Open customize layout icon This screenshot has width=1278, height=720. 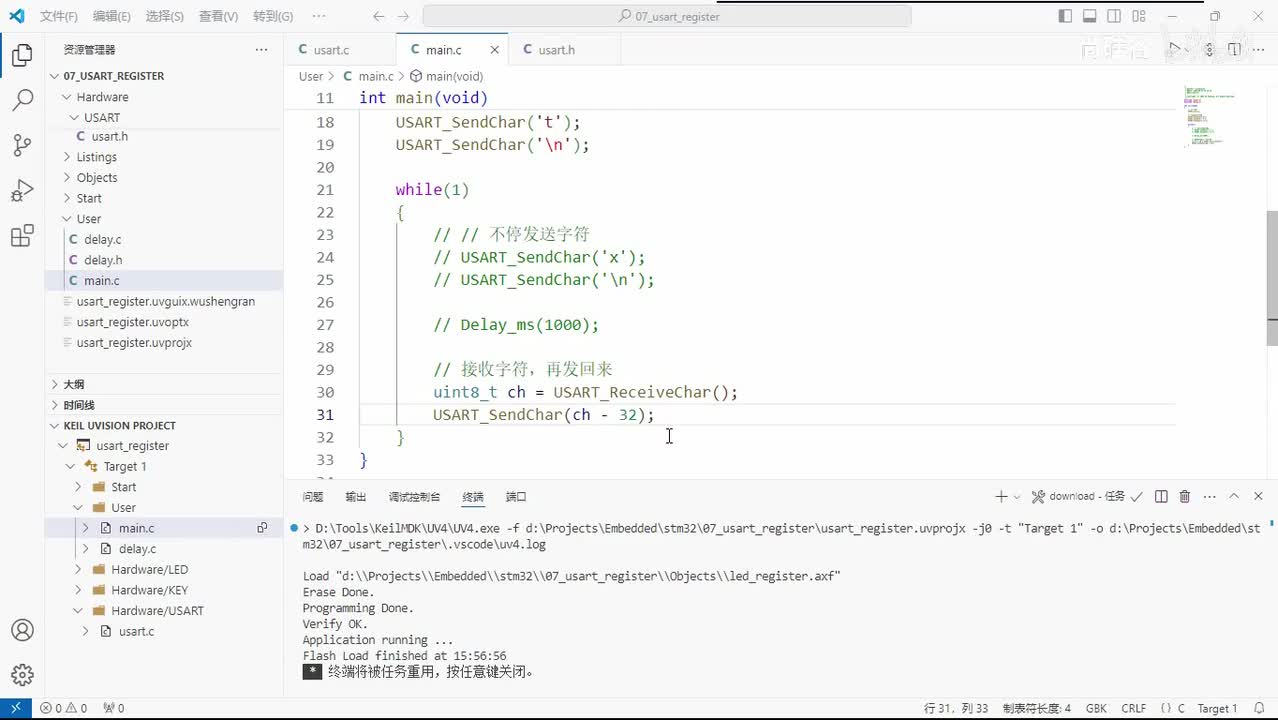click(x=1140, y=16)
